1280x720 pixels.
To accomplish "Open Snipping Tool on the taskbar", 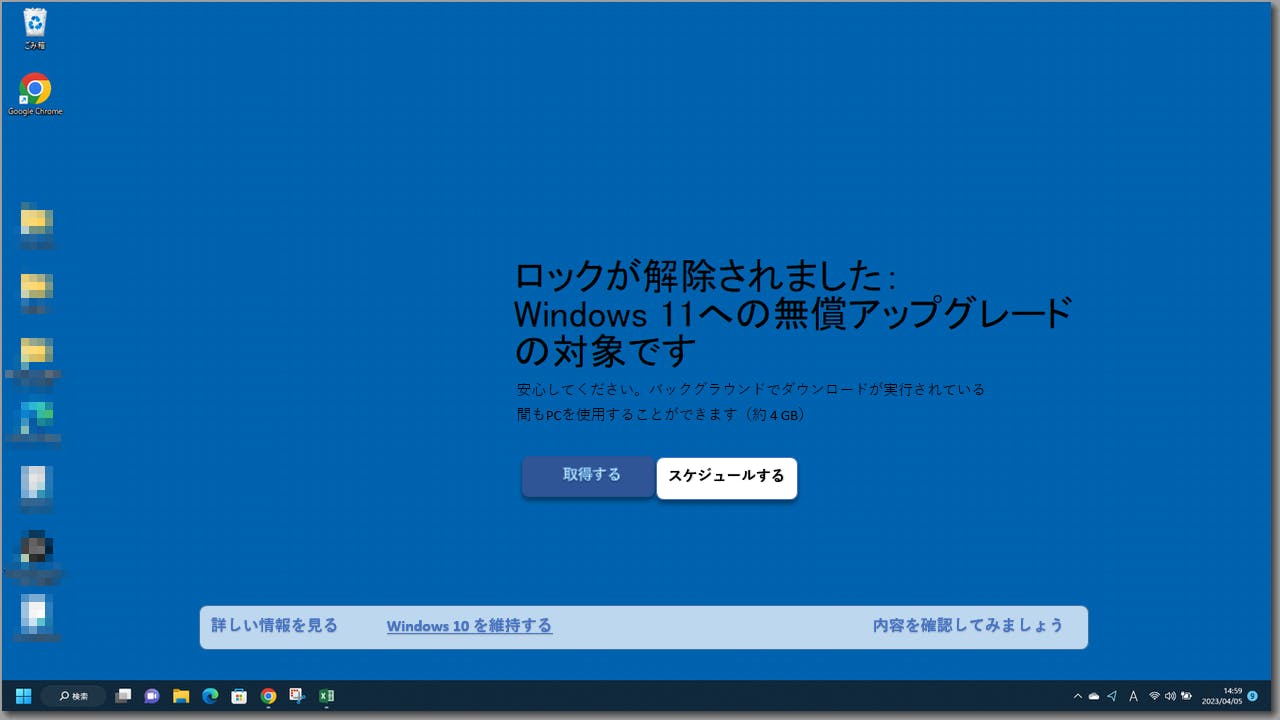I will click(297, 696).
